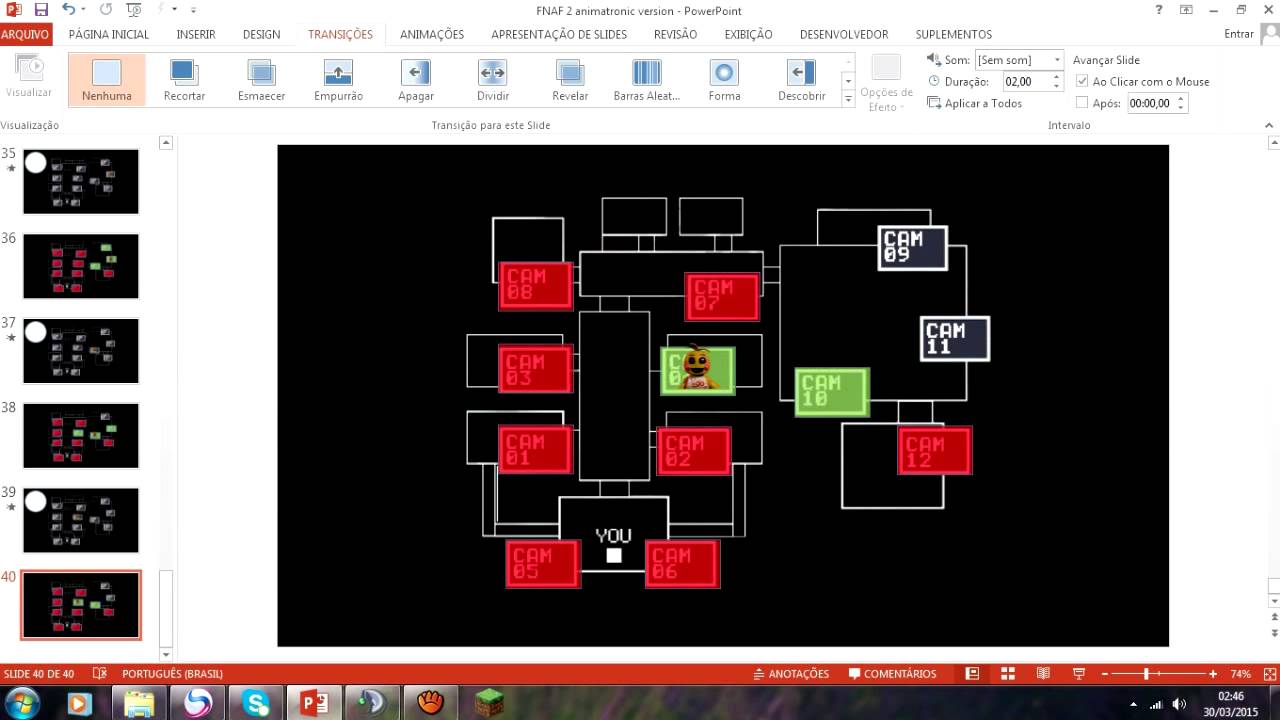This screenshot has width=1280, height=720.
Task: Switch to Slide Sorter view
Action: [1008, 674]
